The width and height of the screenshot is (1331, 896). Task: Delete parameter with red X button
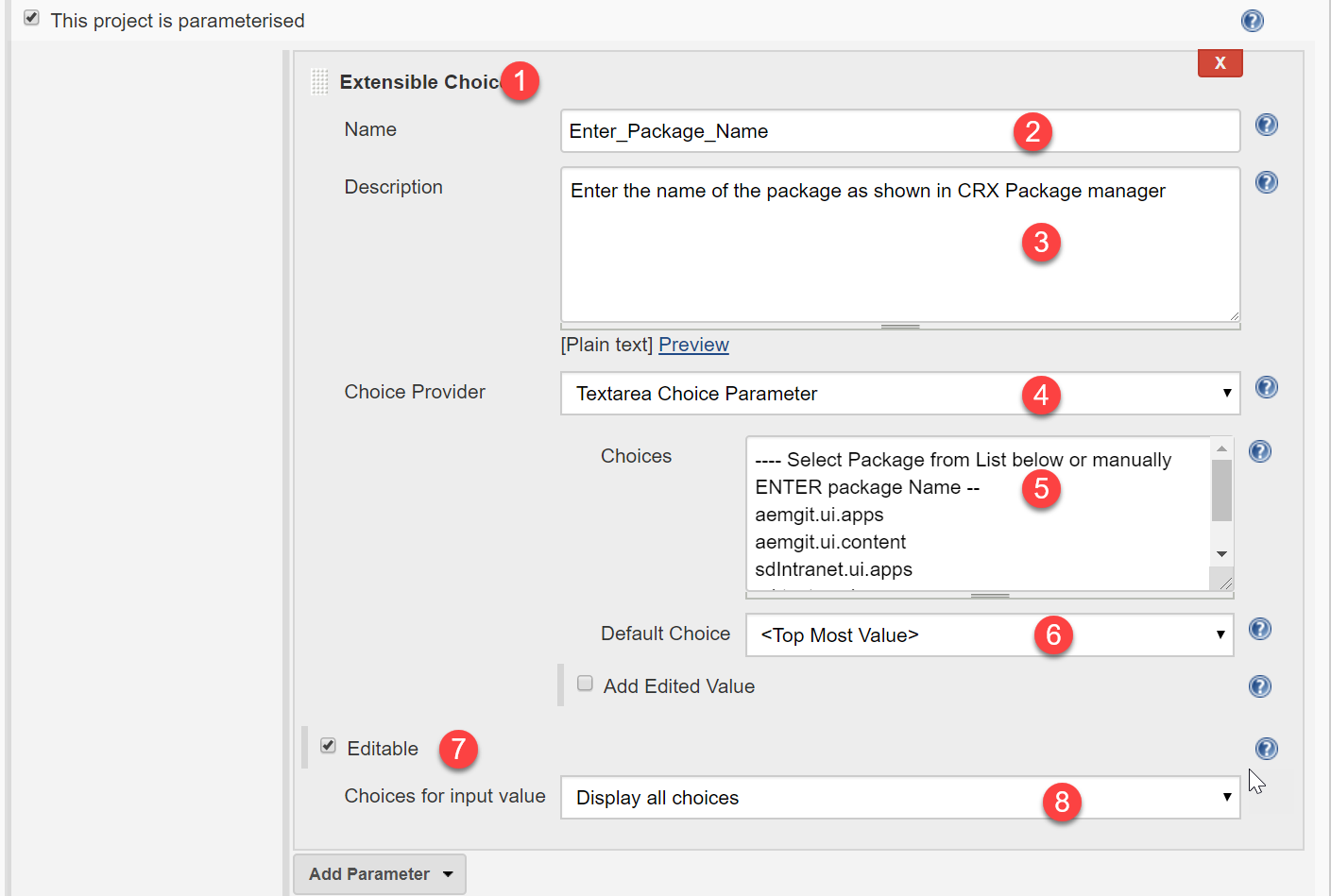coord(1220,63)
